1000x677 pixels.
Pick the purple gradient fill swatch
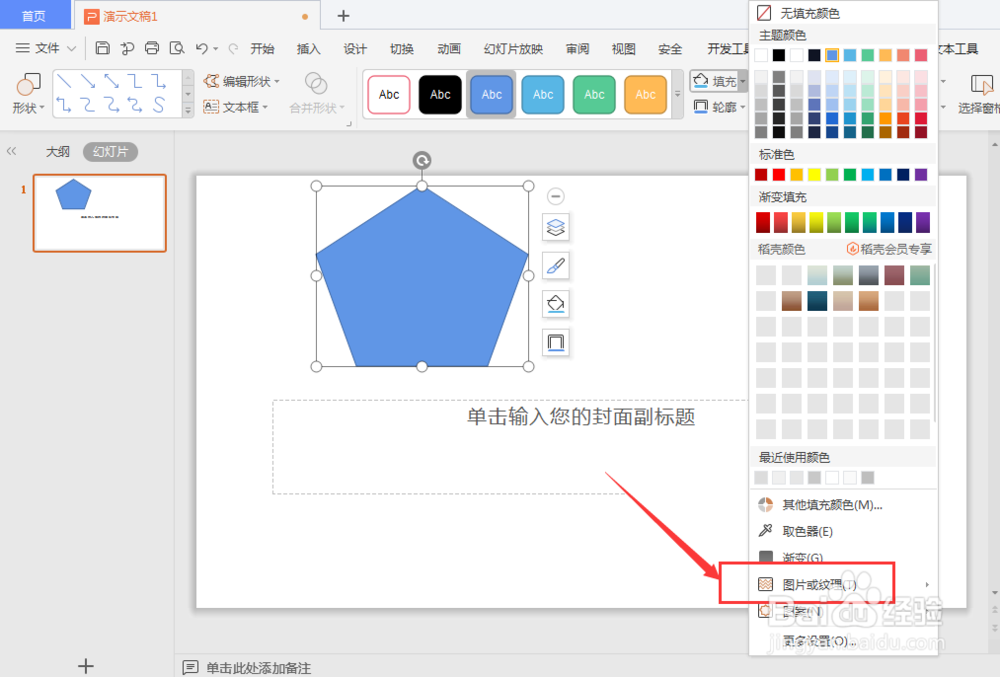(923, 222)
